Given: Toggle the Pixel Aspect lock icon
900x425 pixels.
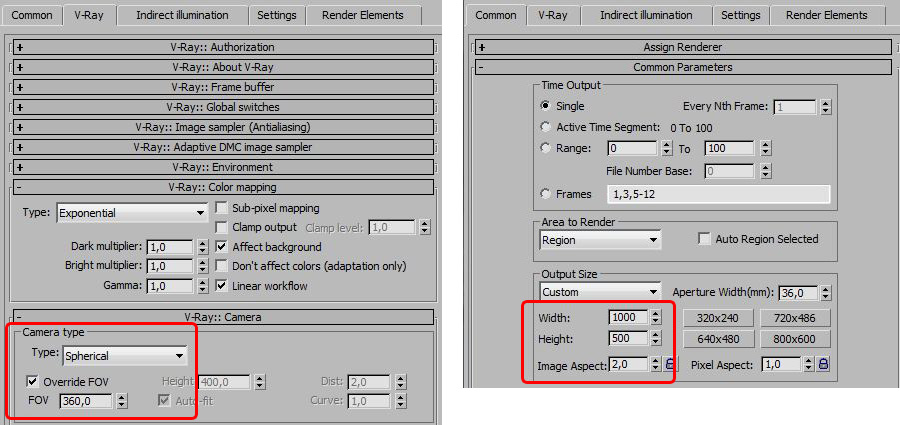Looking at the screenshot, I should 824,364.
